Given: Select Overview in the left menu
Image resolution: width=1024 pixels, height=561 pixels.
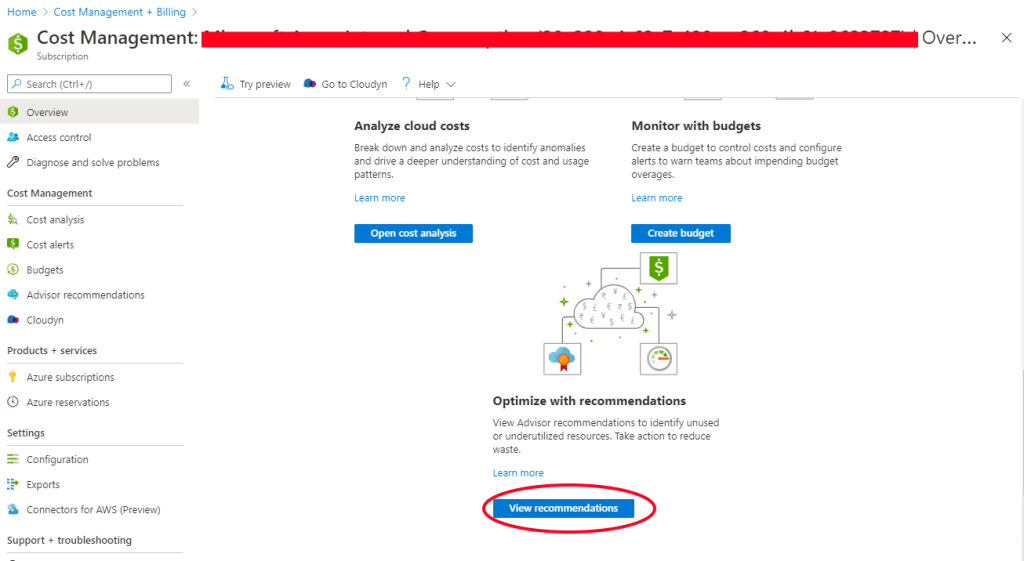Looking at the screenshot, I should tap(47, 113).
